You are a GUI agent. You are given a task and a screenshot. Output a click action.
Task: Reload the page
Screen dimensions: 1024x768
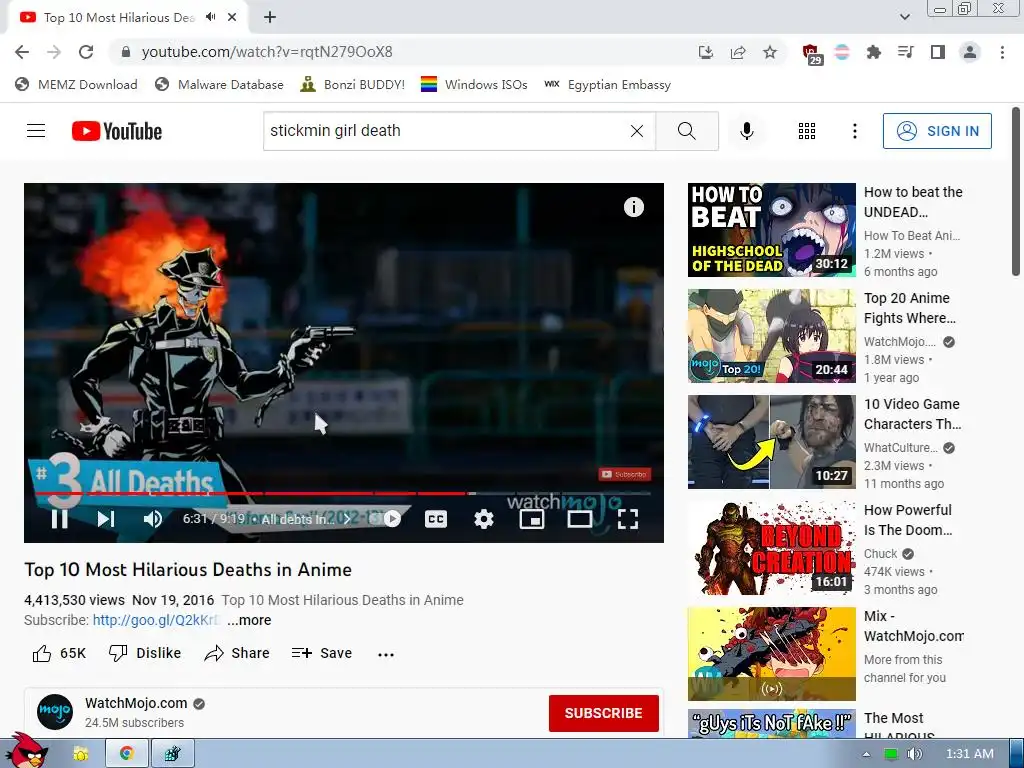(86, 52)
